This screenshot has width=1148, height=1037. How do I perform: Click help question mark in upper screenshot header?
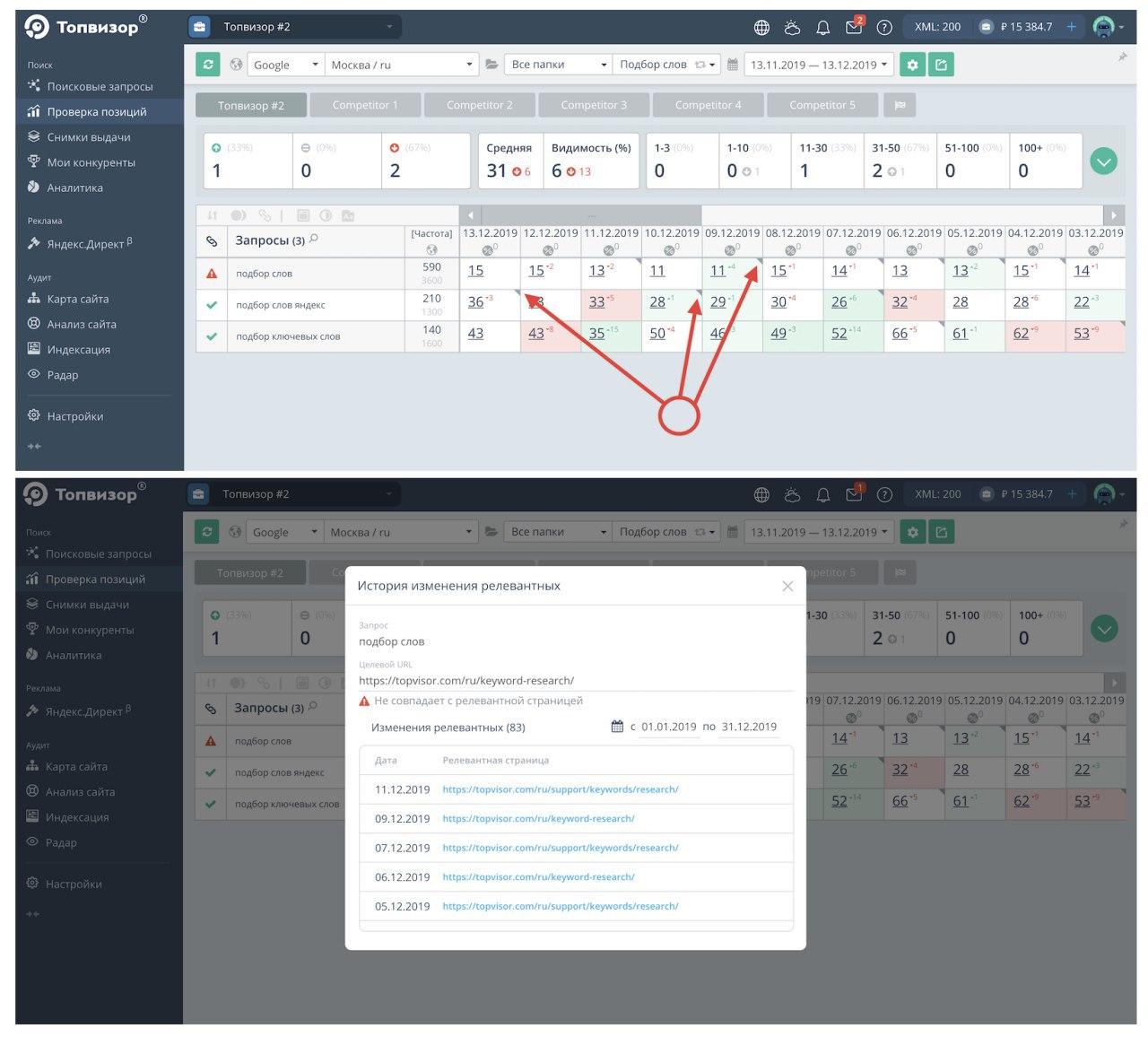[x=884, y=28]
